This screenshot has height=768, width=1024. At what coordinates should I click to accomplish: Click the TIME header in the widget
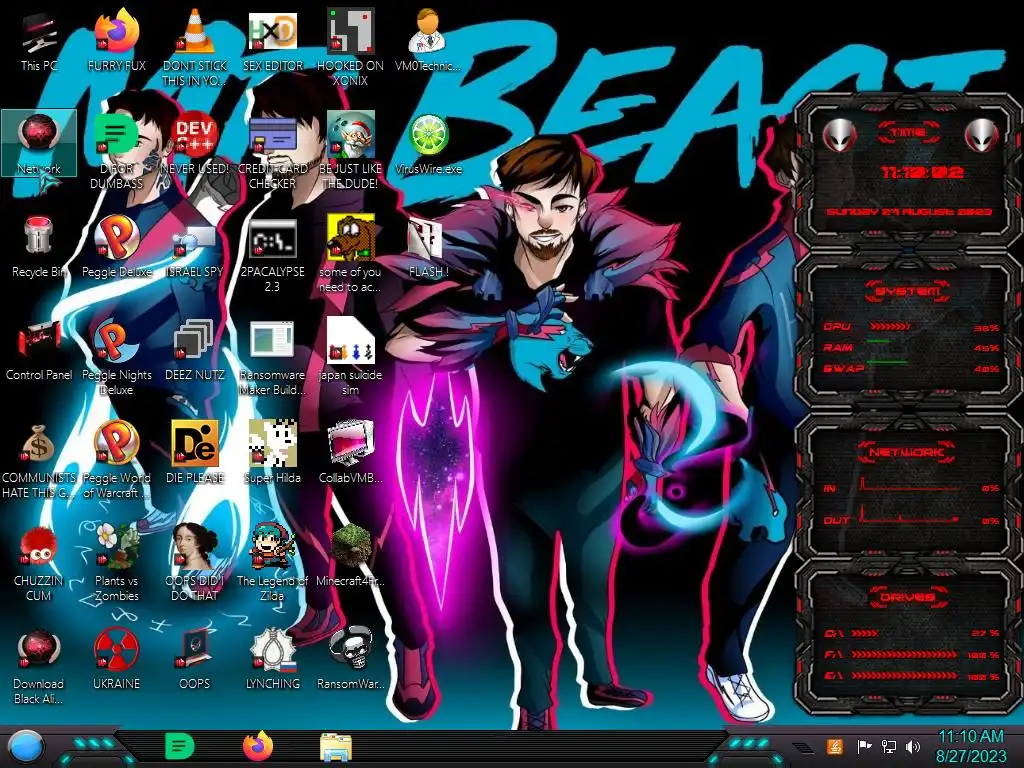pyautogui.click(x=908, y=133)
